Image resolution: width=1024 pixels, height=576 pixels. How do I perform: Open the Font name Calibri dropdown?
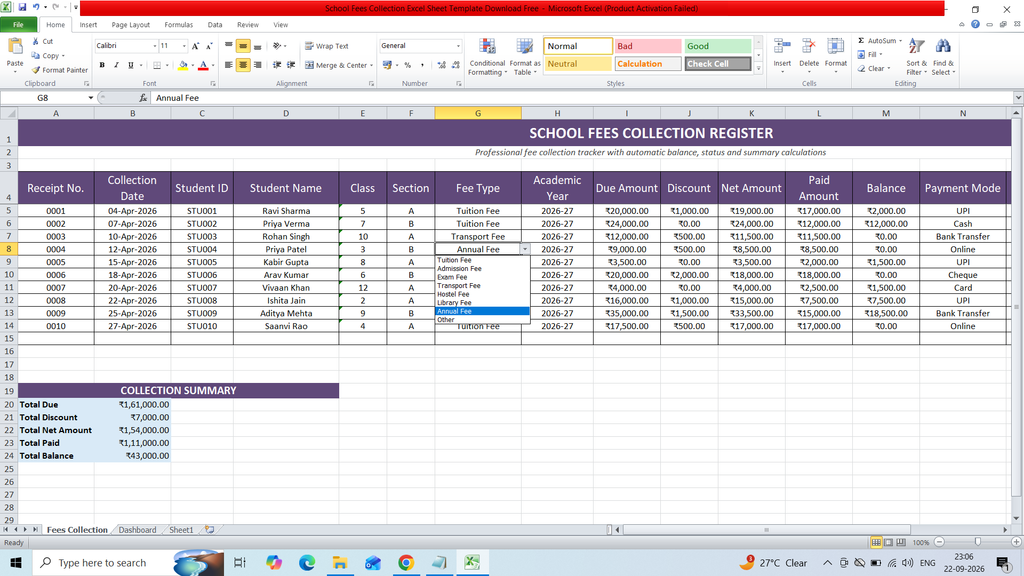tap(155, 46)
